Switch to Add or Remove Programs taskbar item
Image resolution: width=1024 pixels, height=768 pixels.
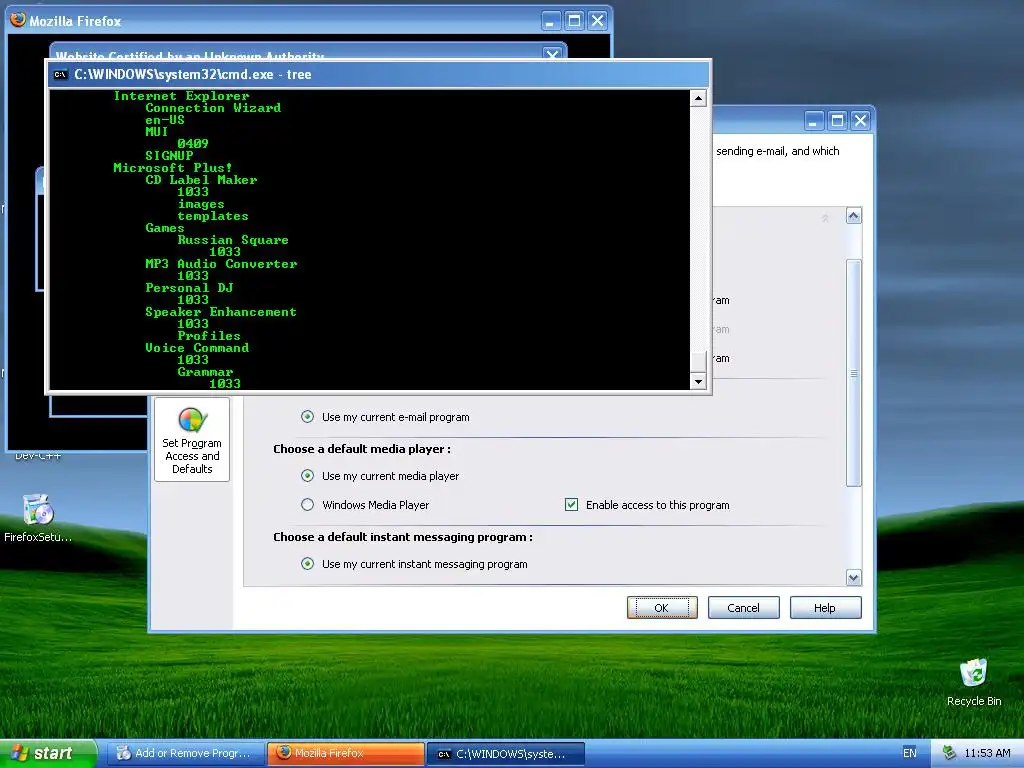coord(184,753)
